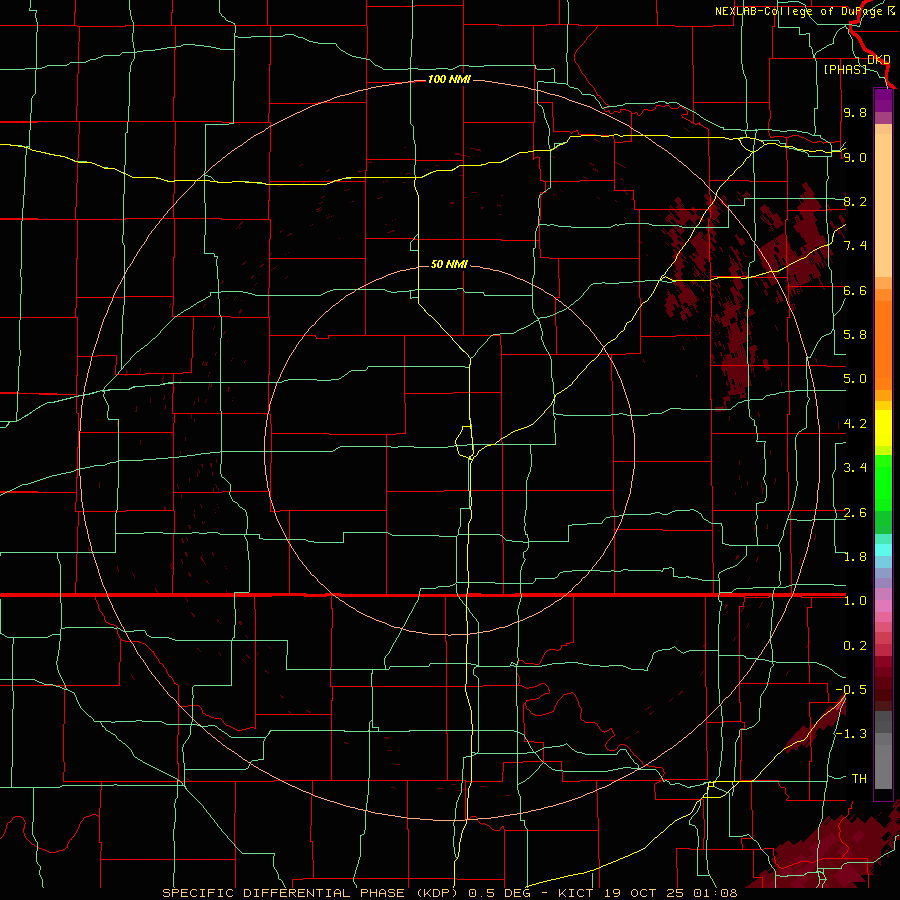The width and height of the screenshot is (900, 900).
Task: Click the 50 NMI range ring label
Action: tap(449, 264)
